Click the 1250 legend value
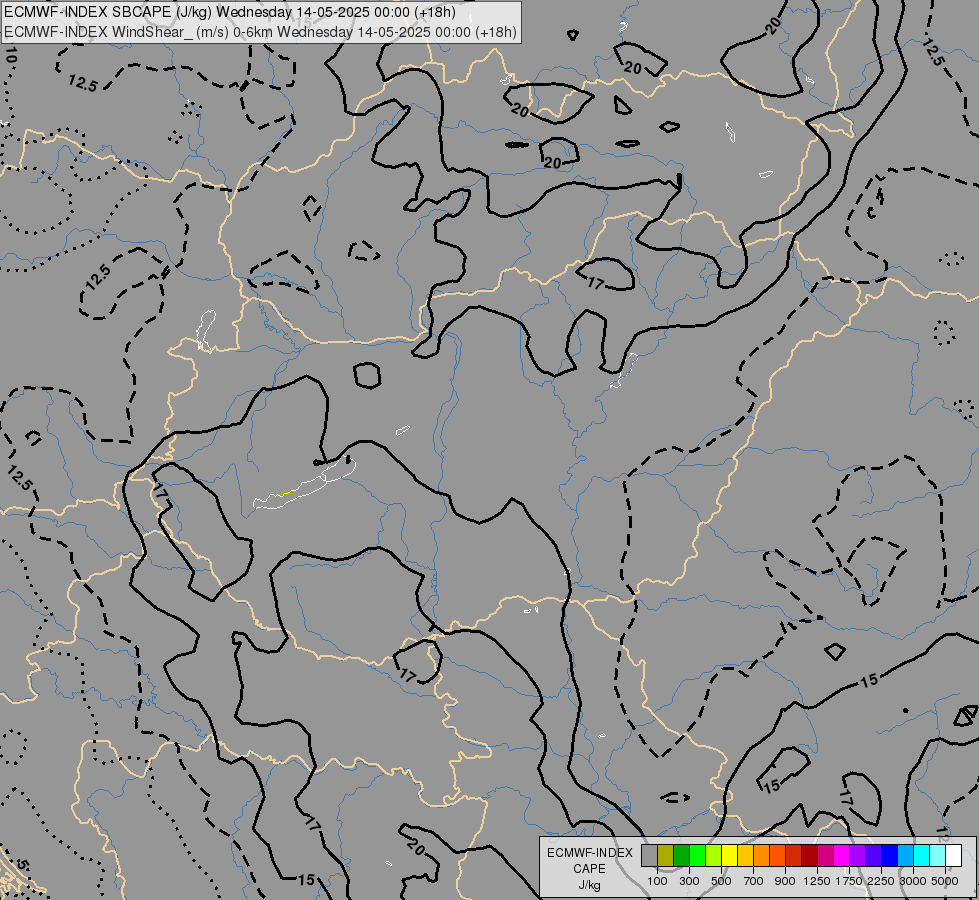979x900 pixels. pyautogui.click(x=817, y=881)
